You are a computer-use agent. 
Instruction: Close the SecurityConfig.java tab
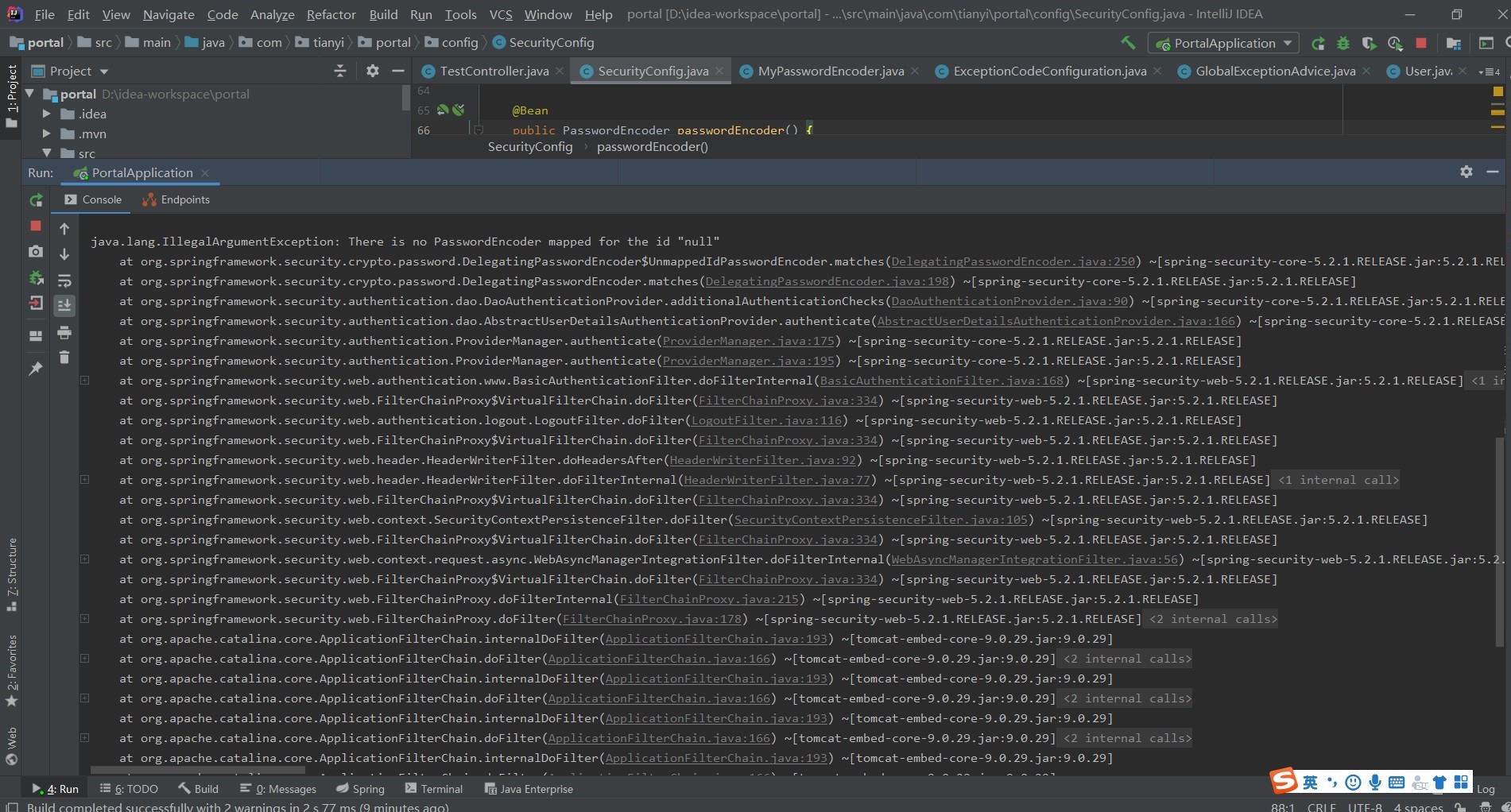click(x=719, y=71)
